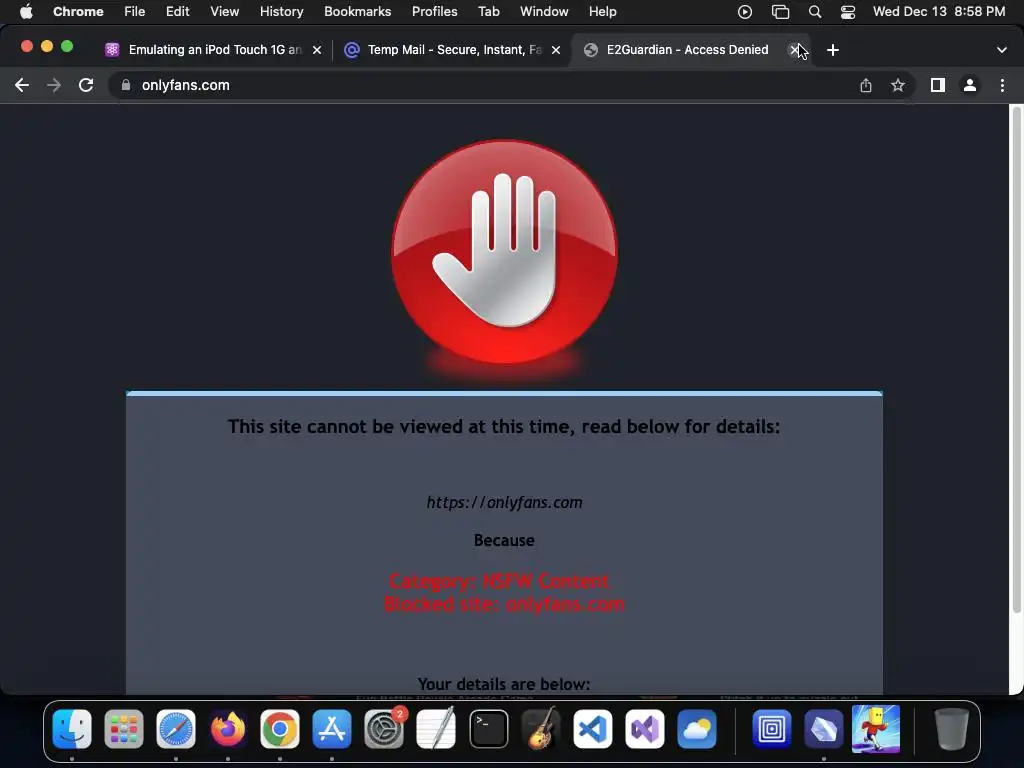The width and height of the screenshot is (1024, 768).
Task: Open the crystal-icon app in Dock
Action: pyautogui.click(x=824, y=728)
